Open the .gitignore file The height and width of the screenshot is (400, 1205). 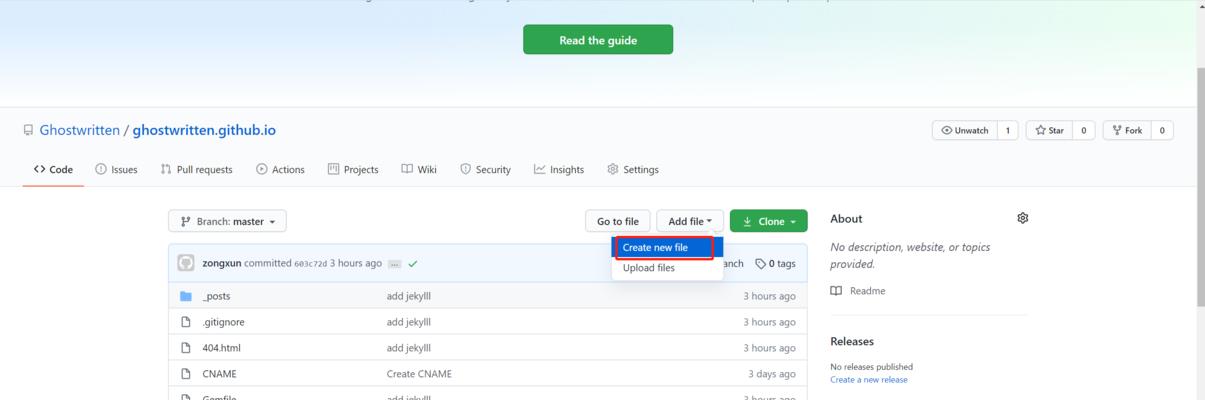point(223,322)
